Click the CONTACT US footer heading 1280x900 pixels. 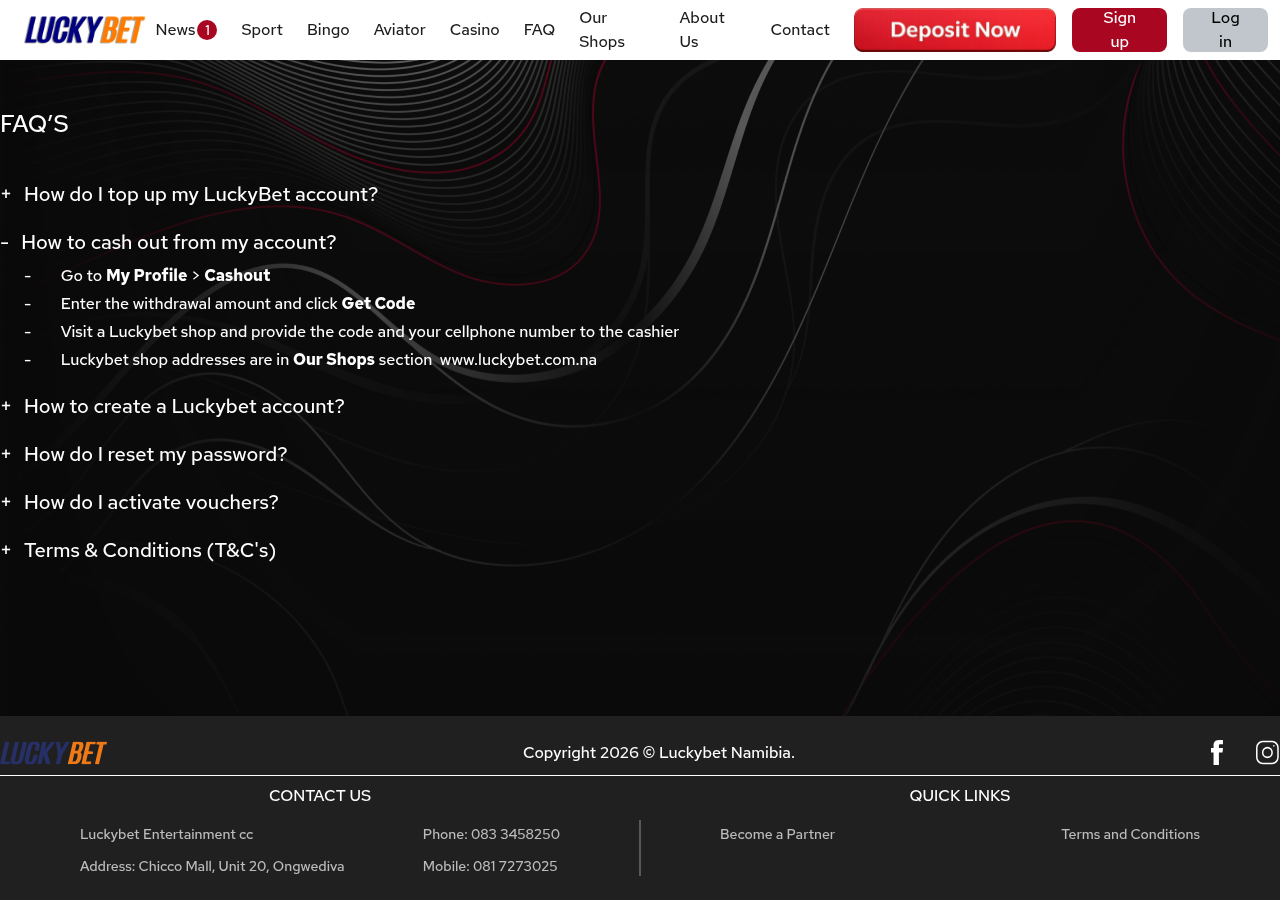coord(320,796)
